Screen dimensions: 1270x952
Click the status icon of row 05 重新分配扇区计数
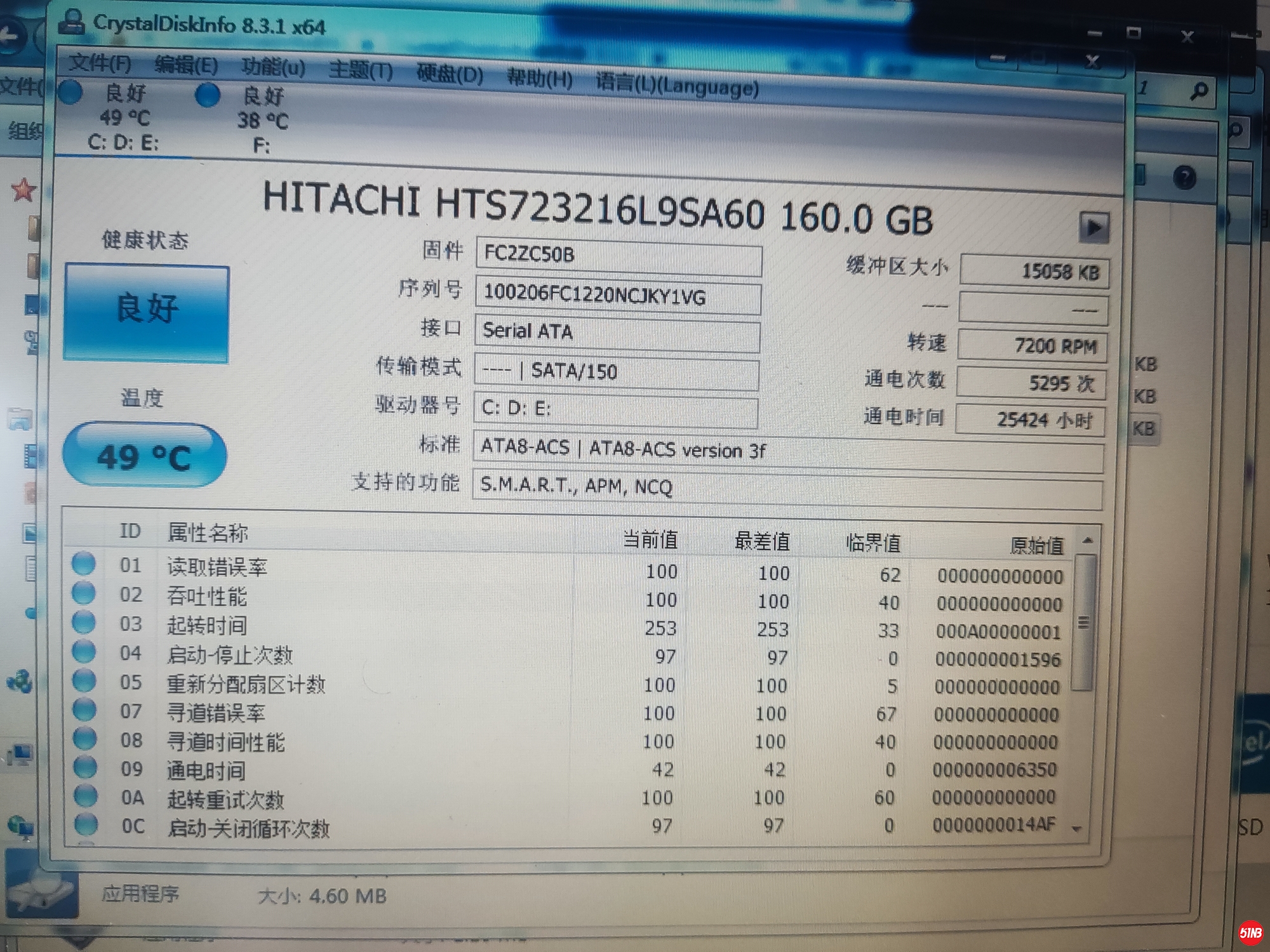84,680
